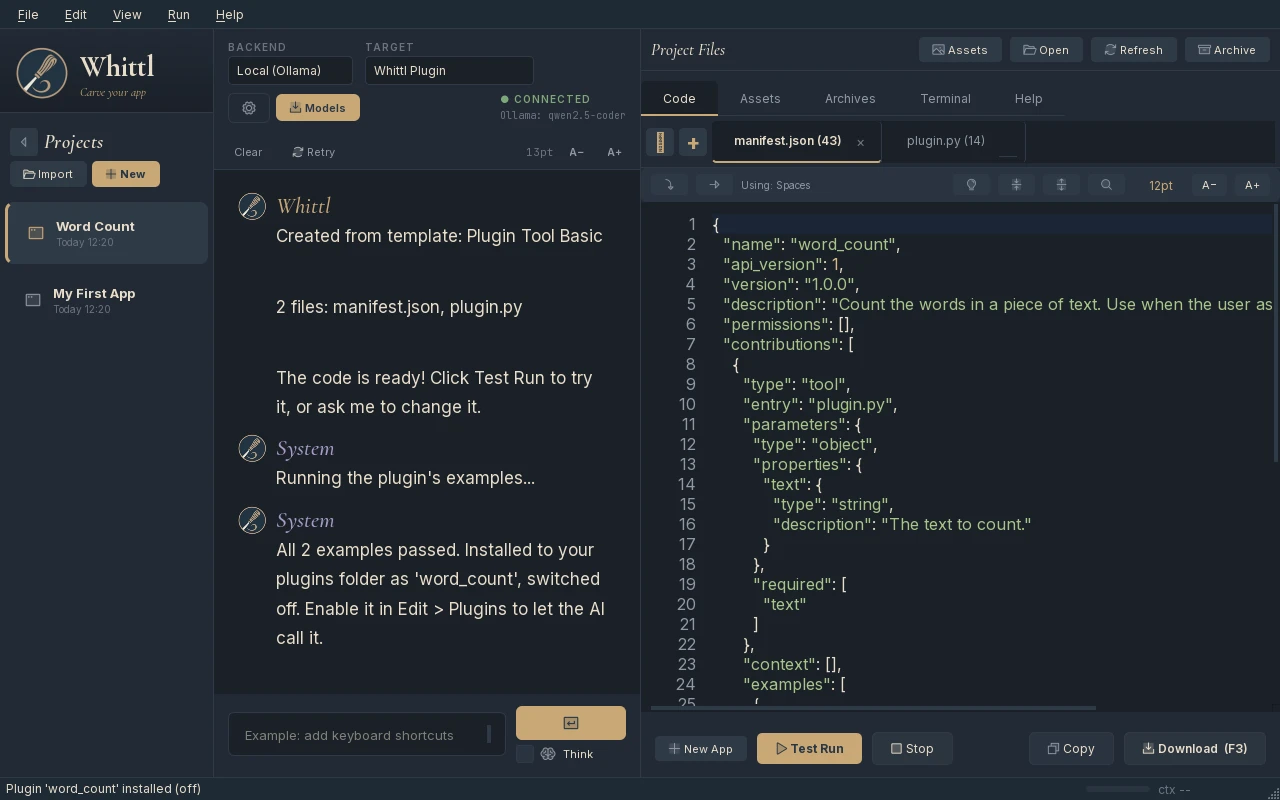Click the collapse folds icon
Image resolution: width=1280 pixels, height=800 pixels.
pyautogui.click(x=1016, y=185)
